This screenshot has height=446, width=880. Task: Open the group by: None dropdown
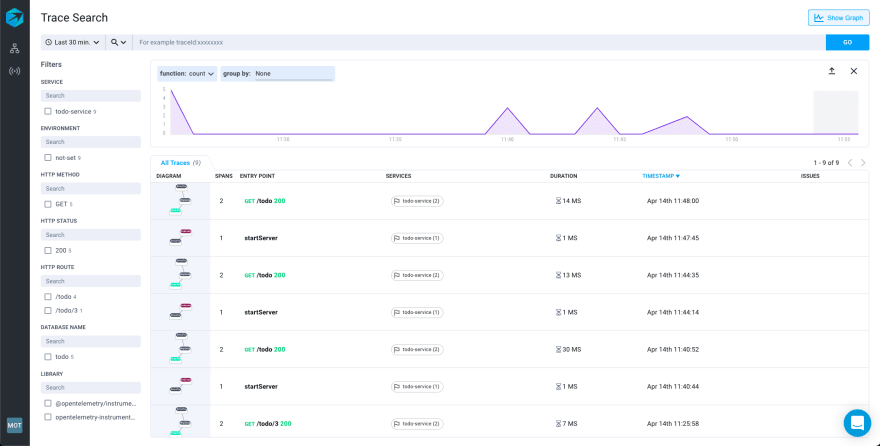pos(278,73)
